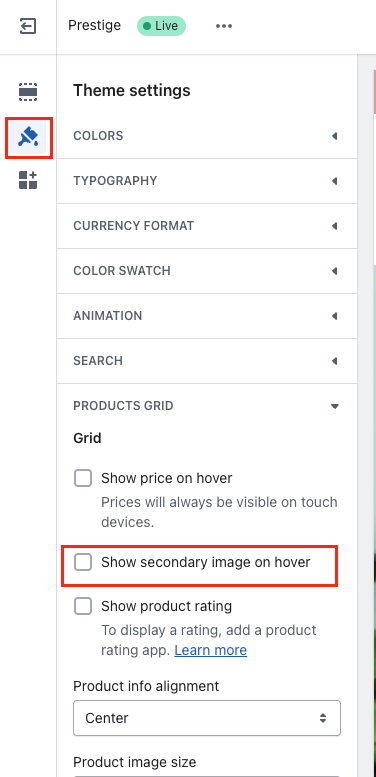Click the Search section arrow icon
Screen dimensions: 376x777
(335, 361)
